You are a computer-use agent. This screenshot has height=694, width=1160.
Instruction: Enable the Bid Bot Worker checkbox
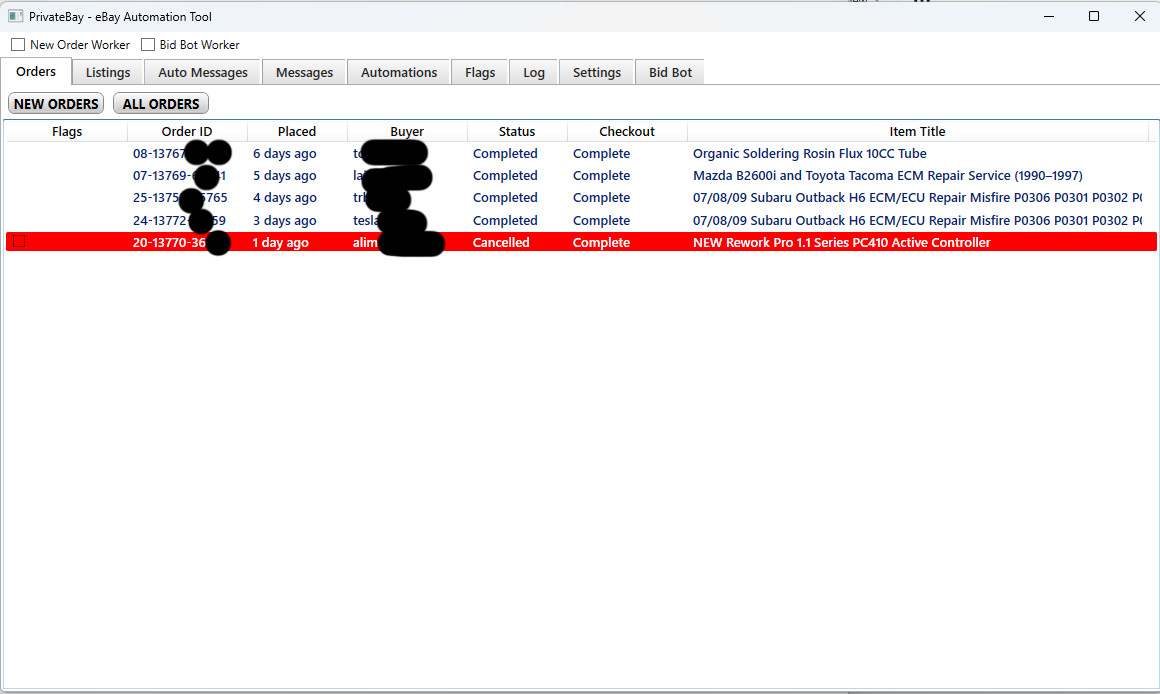click(147, 44)
